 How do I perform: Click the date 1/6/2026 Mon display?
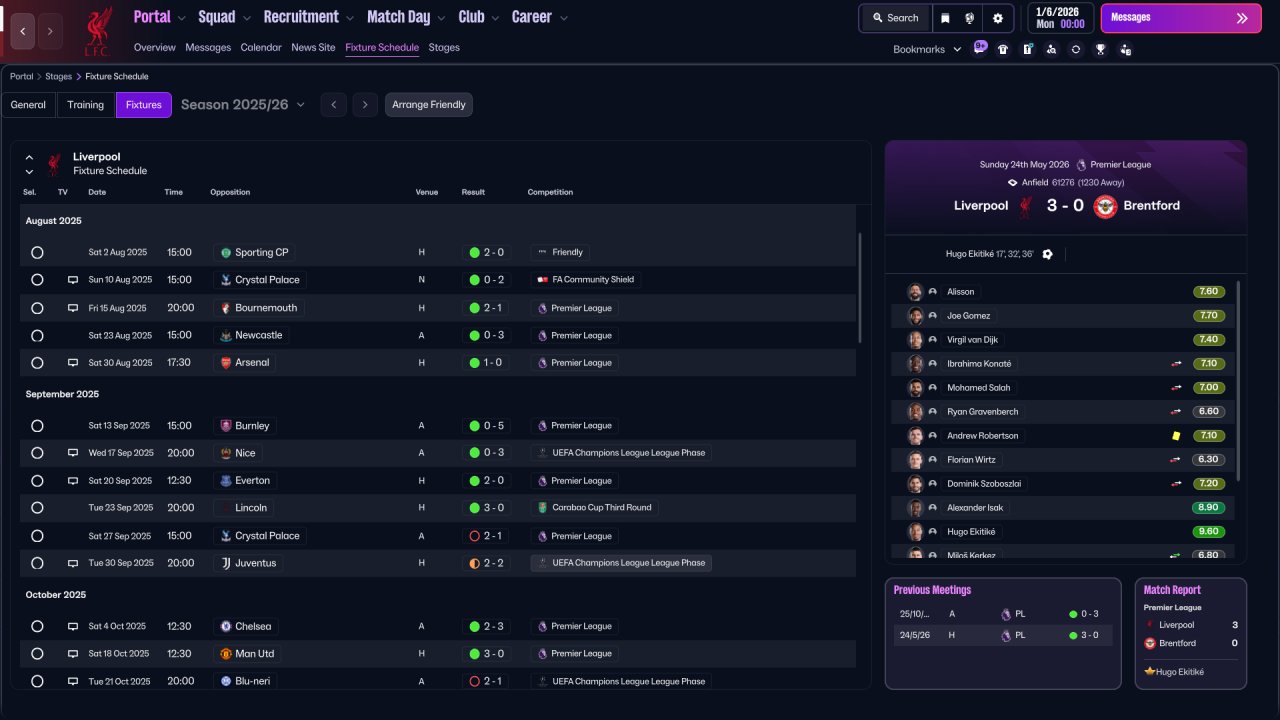[x=1060, y=18]
